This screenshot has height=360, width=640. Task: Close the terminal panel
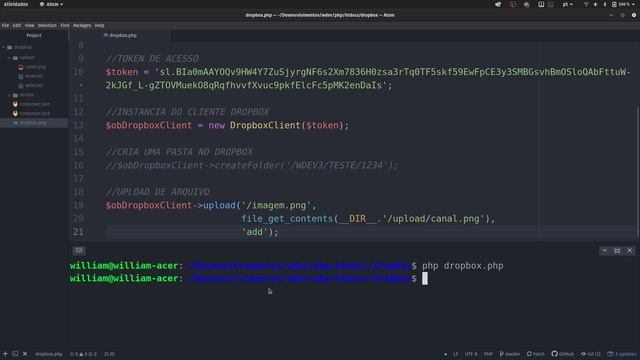(x=630, y=251)
